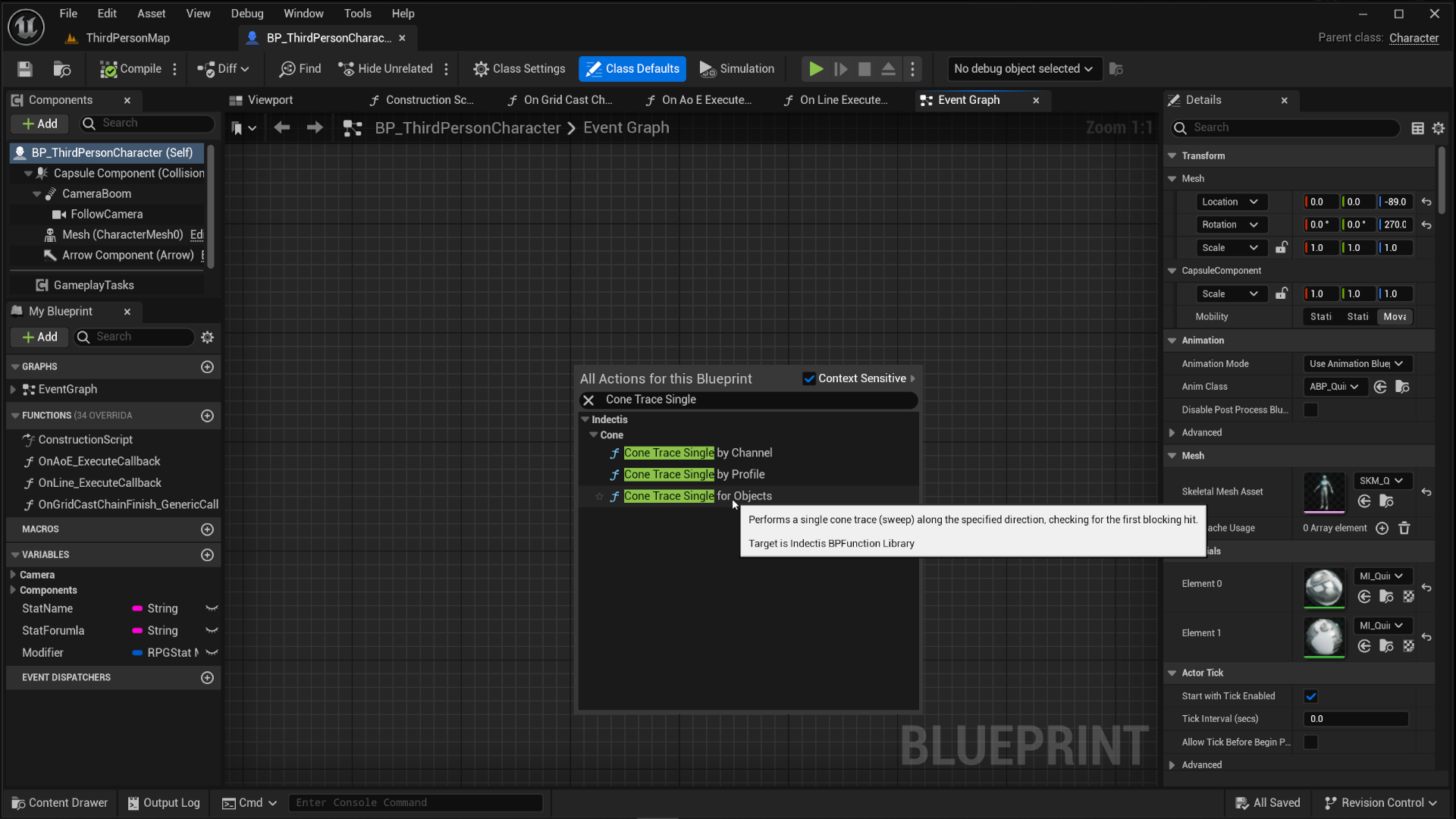Navigate back in graph history
Image resolution: width=1456 pixels, height=819 pixels.
281,128
